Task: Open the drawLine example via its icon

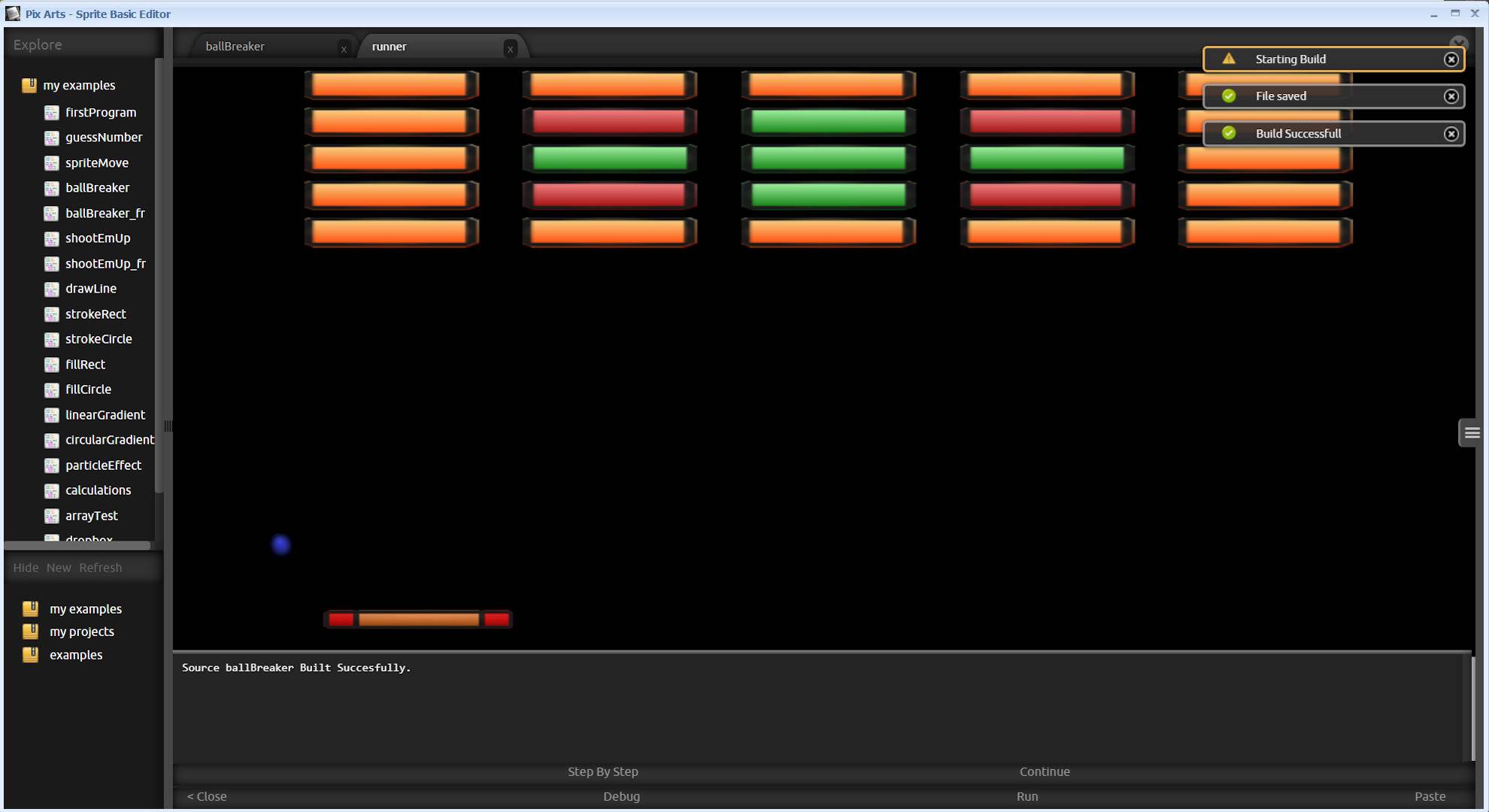Action: click(x=51, y=289)
